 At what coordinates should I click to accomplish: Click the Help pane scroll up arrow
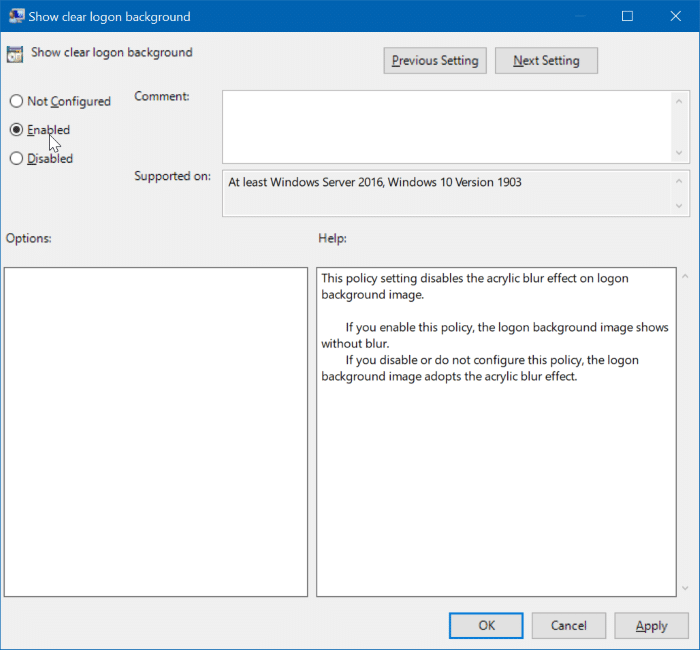[685, 277]
